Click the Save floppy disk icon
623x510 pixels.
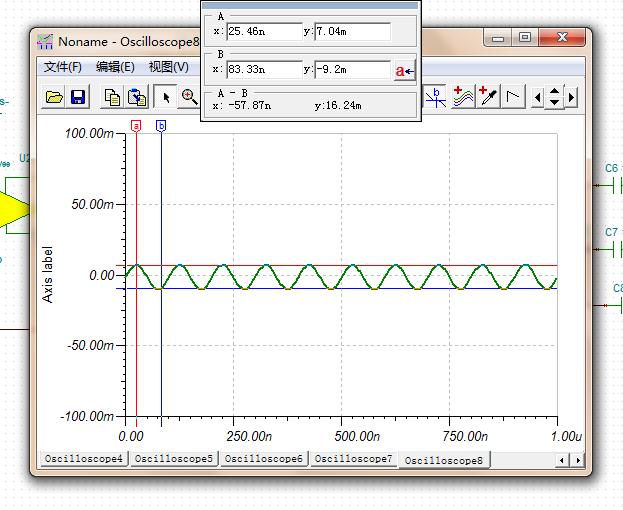pyautogui.click(x=78, y=97)
